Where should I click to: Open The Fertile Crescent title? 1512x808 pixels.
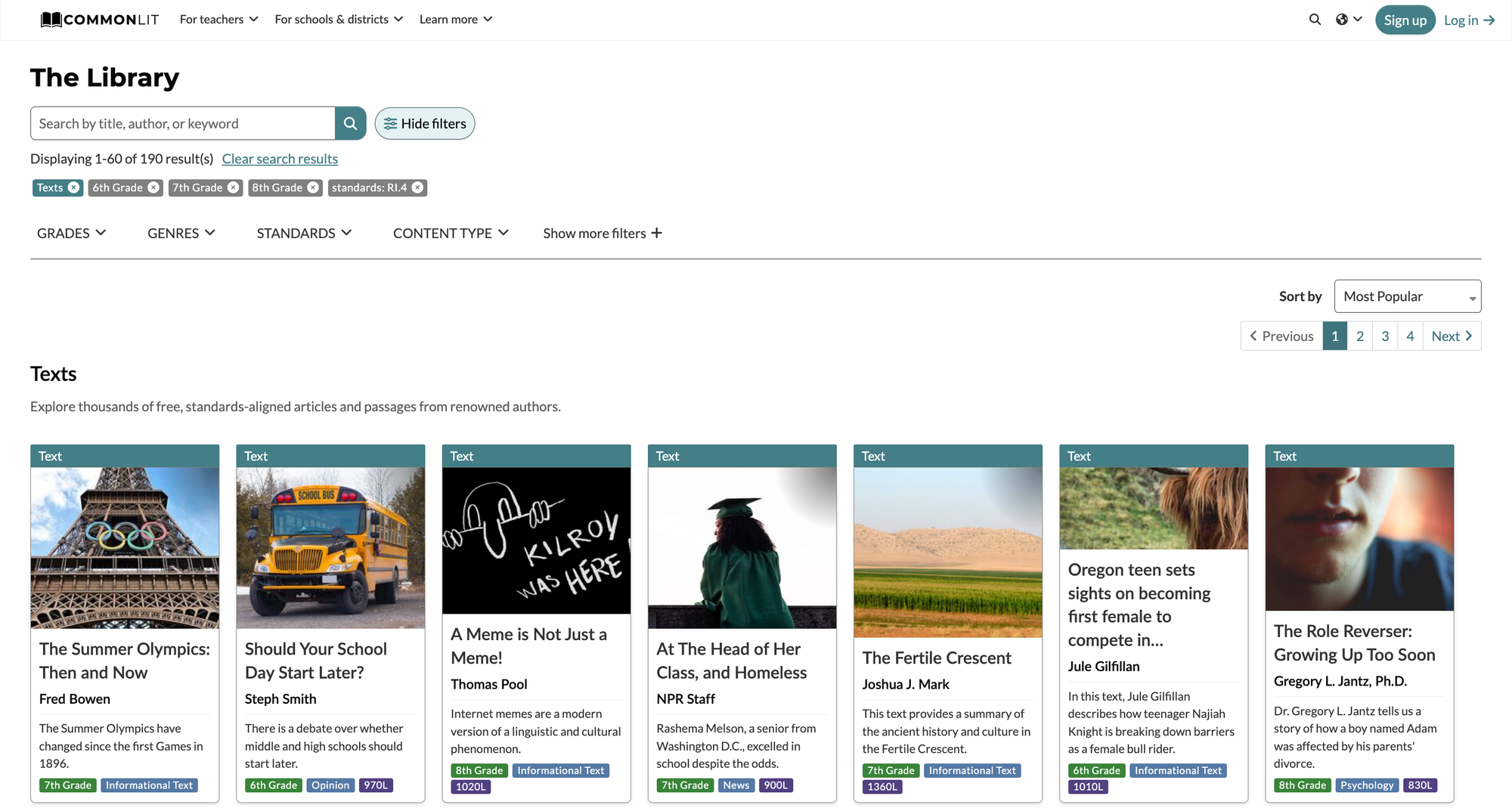tap(937, 658)
